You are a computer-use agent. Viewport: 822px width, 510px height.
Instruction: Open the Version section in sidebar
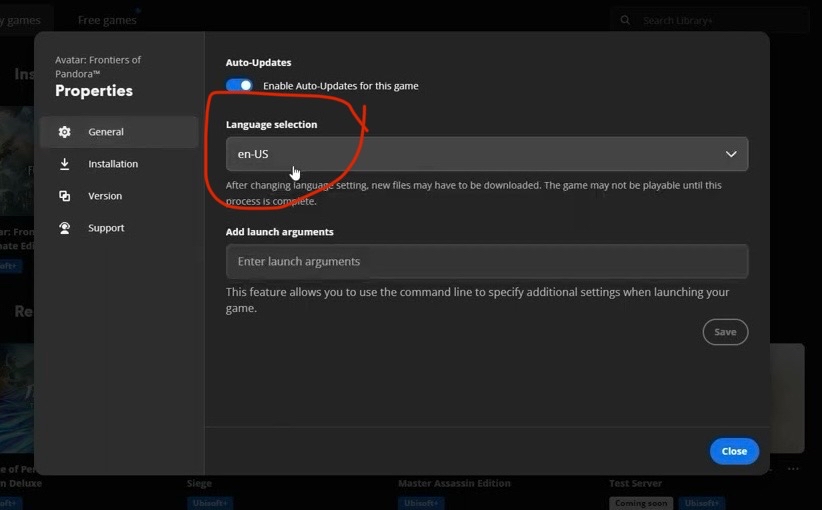(x=105, y=196)
